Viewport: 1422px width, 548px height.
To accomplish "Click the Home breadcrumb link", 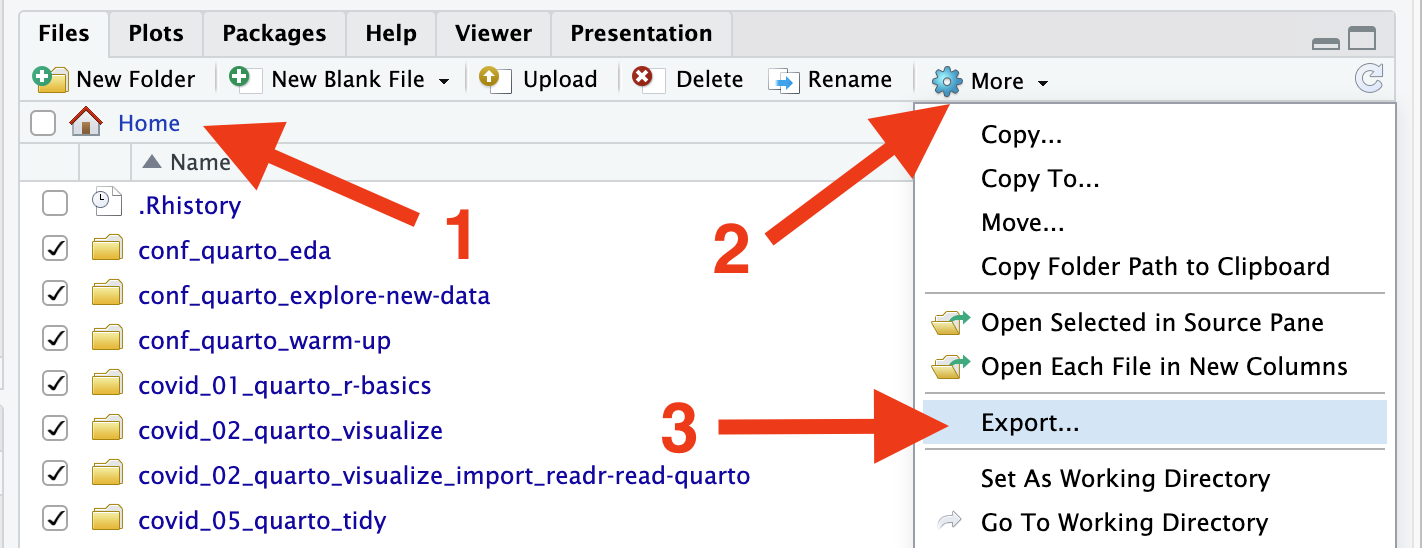I will pyautogui.click(x=149, y=123).
